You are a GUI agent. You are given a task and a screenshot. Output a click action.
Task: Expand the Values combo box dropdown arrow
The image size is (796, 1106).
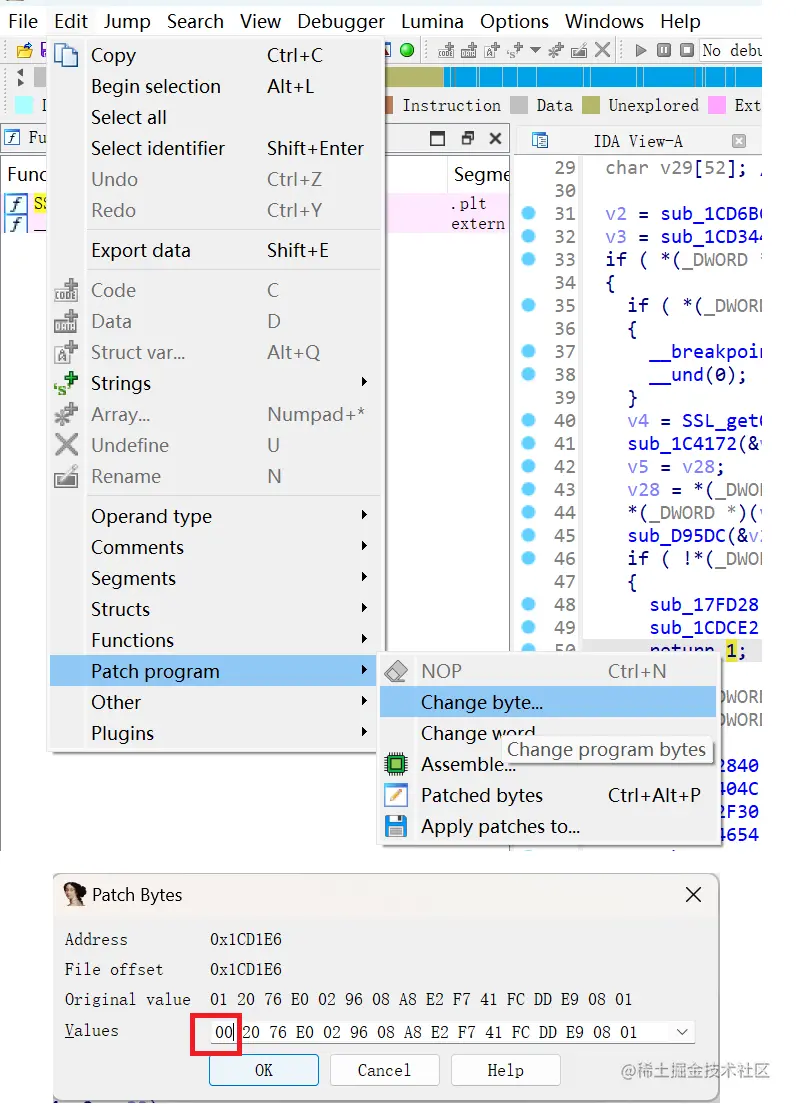coord(682,1032)
